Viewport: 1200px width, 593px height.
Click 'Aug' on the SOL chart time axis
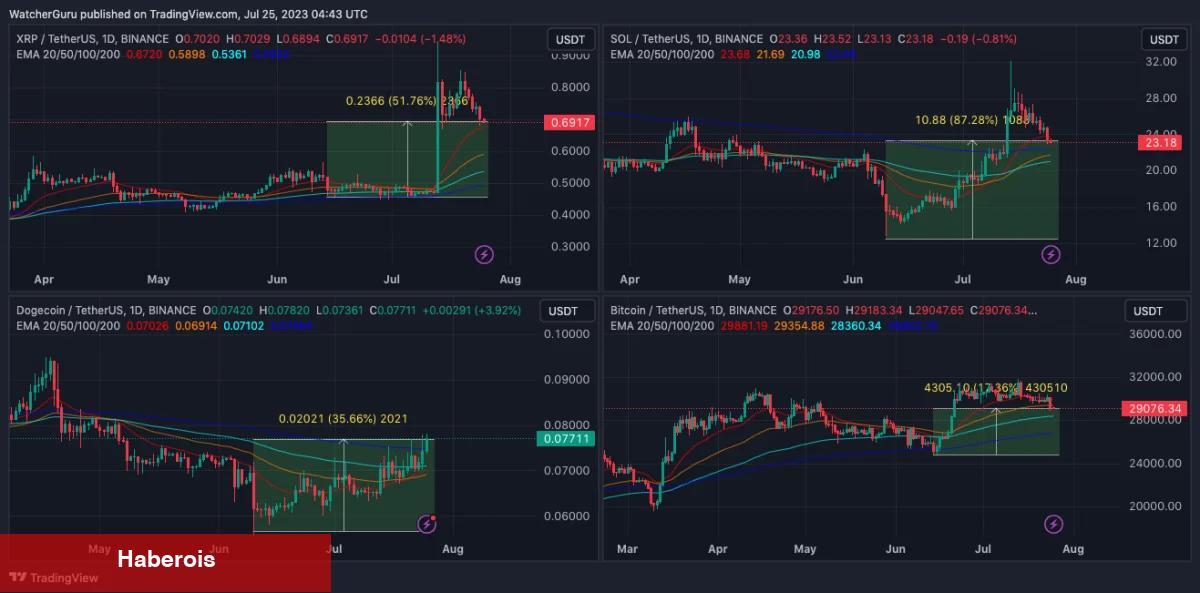tap(1074, 279)
